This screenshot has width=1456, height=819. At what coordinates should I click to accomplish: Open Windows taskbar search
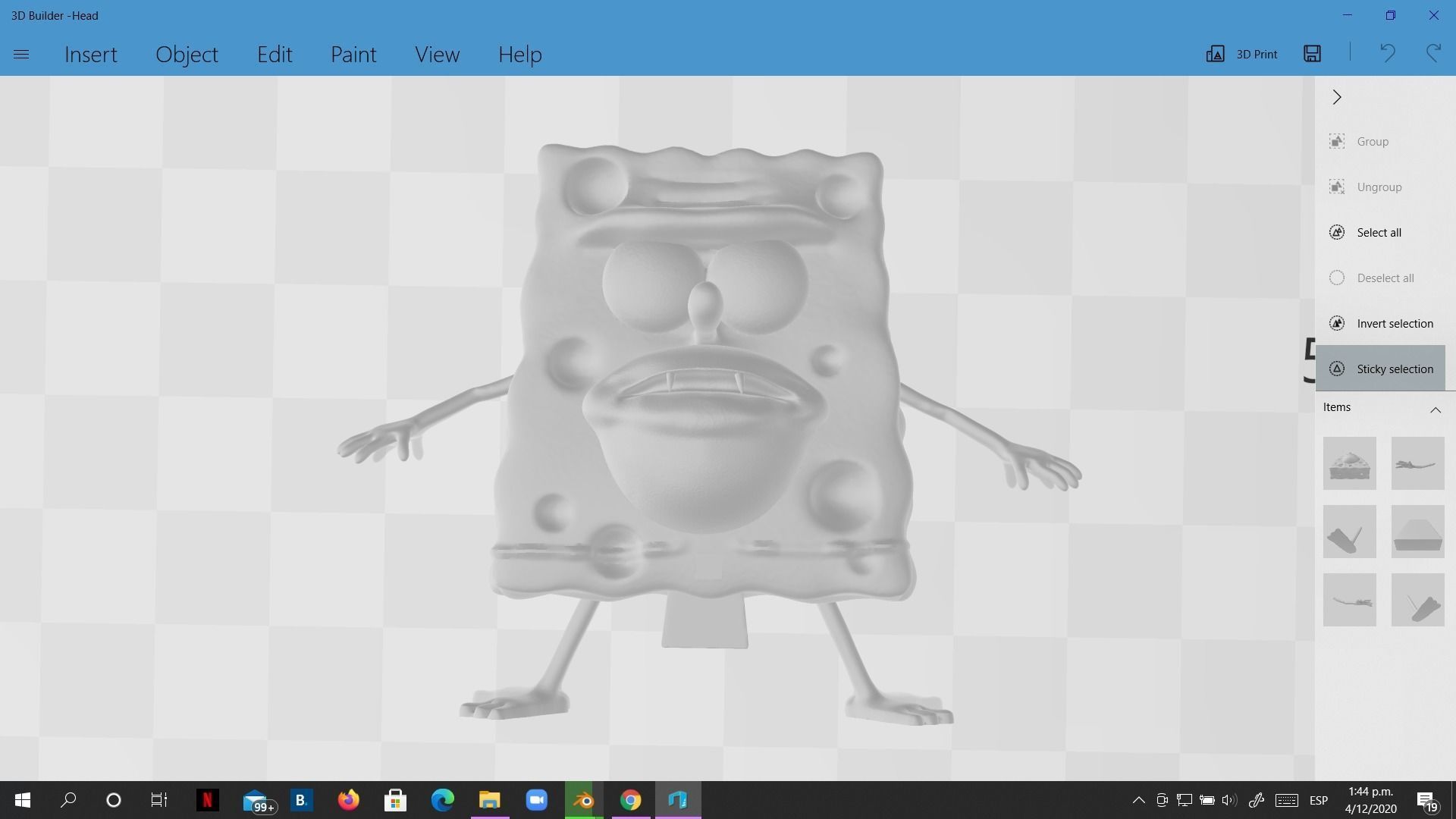point(68,800)
